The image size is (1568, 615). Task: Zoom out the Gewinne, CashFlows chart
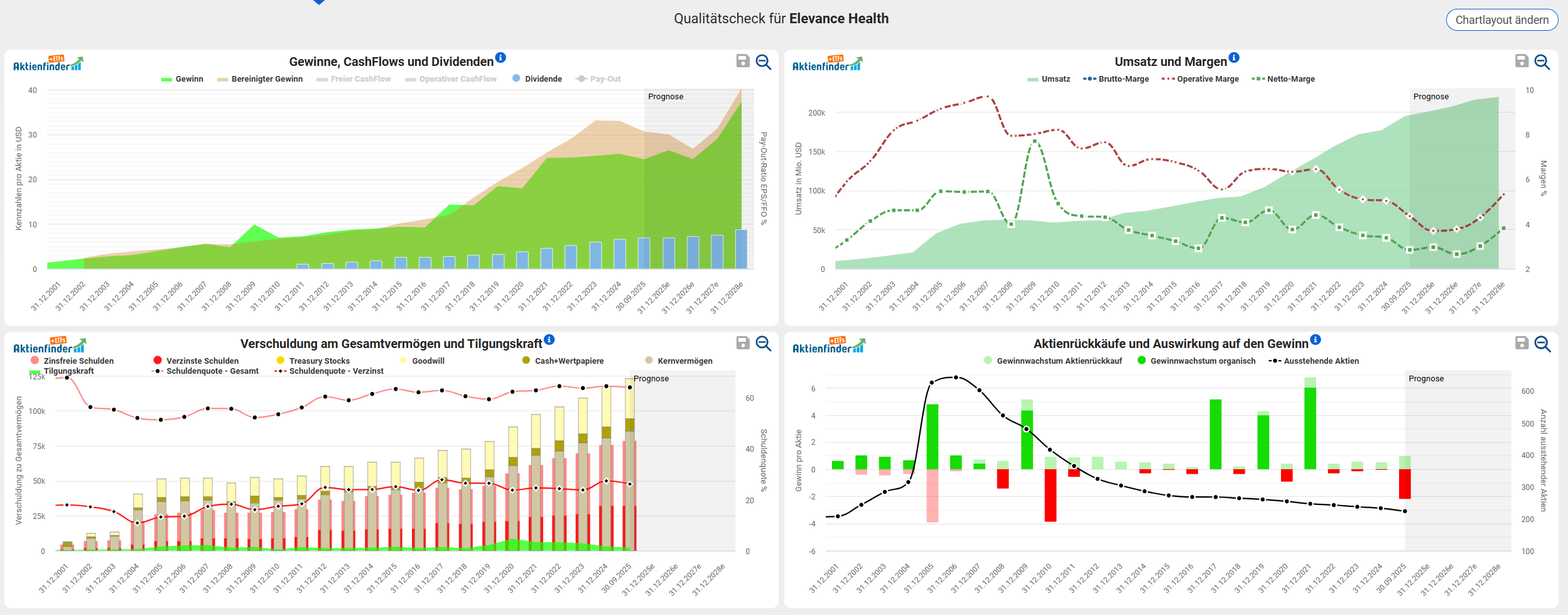(x=764, y=62)
